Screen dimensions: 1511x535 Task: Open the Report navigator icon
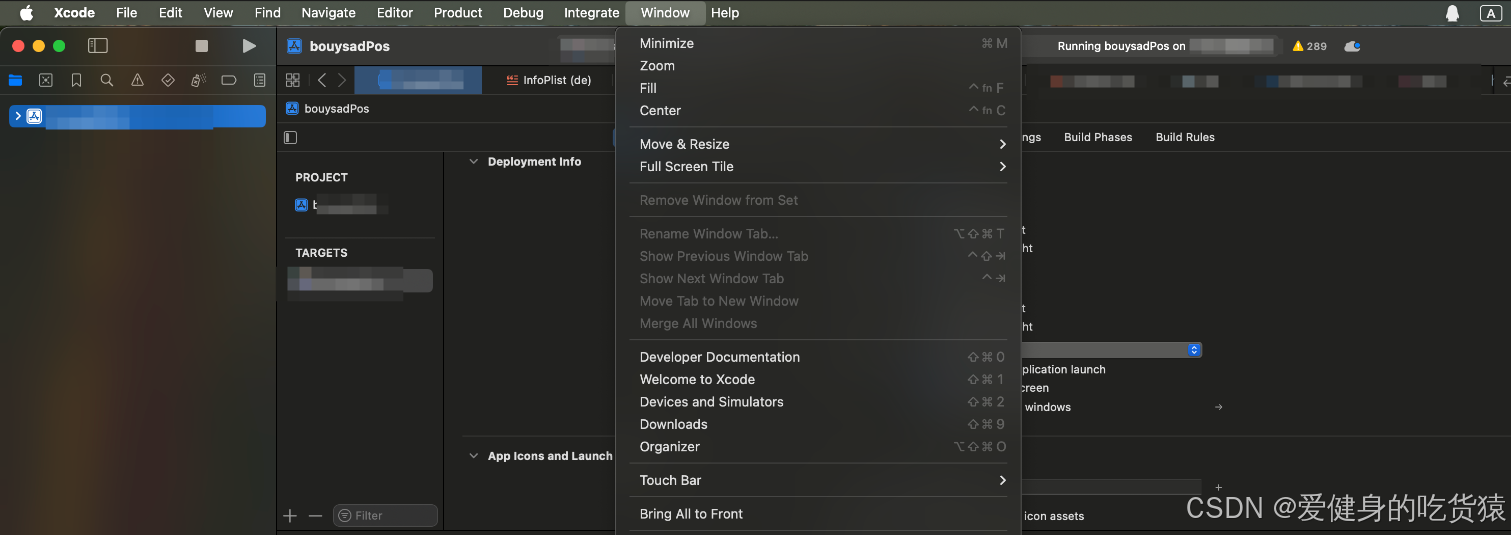coord(260,80)
